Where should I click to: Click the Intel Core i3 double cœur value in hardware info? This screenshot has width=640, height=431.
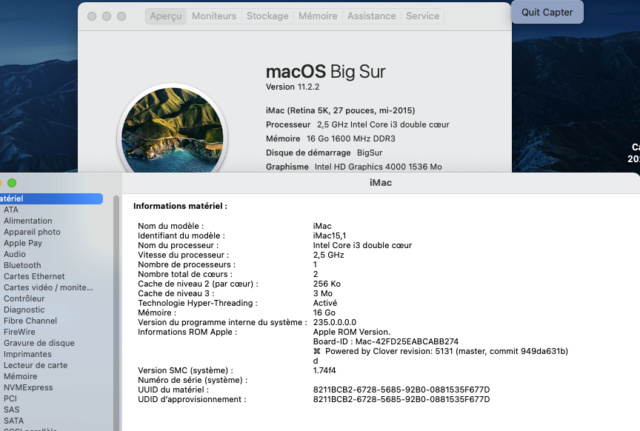tap(362, 245)
